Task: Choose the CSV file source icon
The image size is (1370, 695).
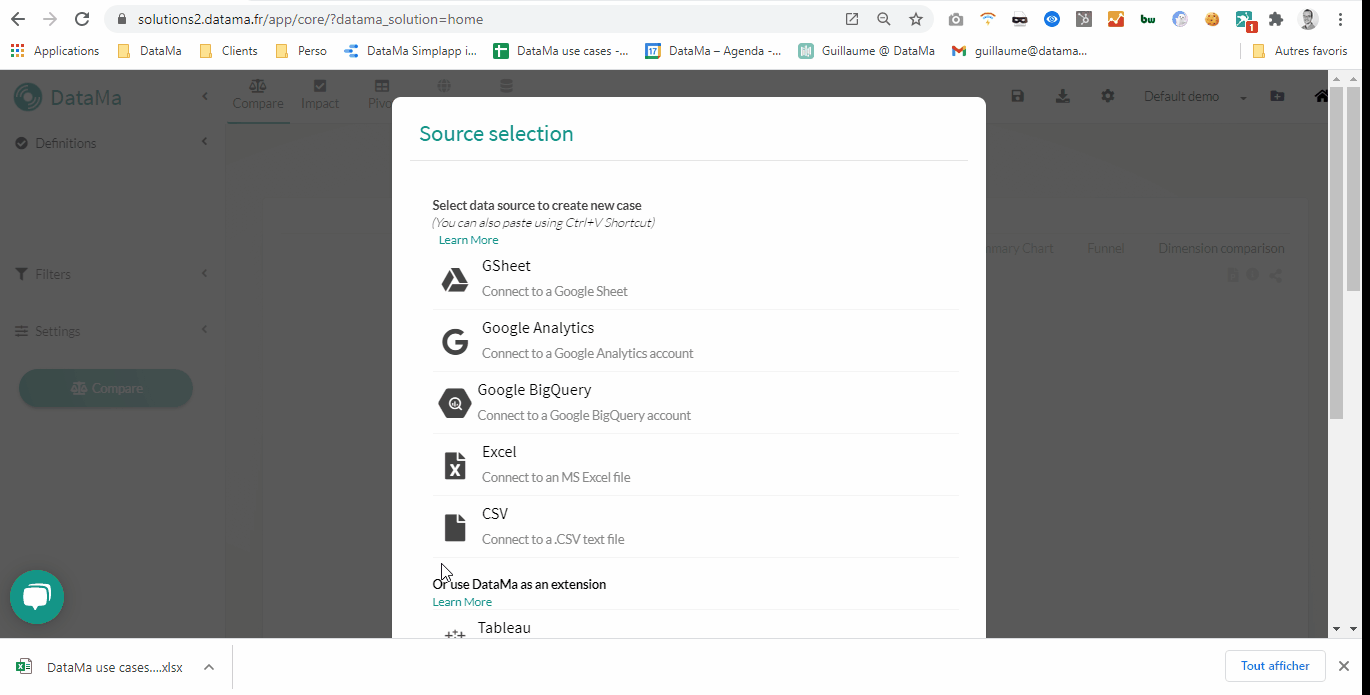Action: [455, 527]
